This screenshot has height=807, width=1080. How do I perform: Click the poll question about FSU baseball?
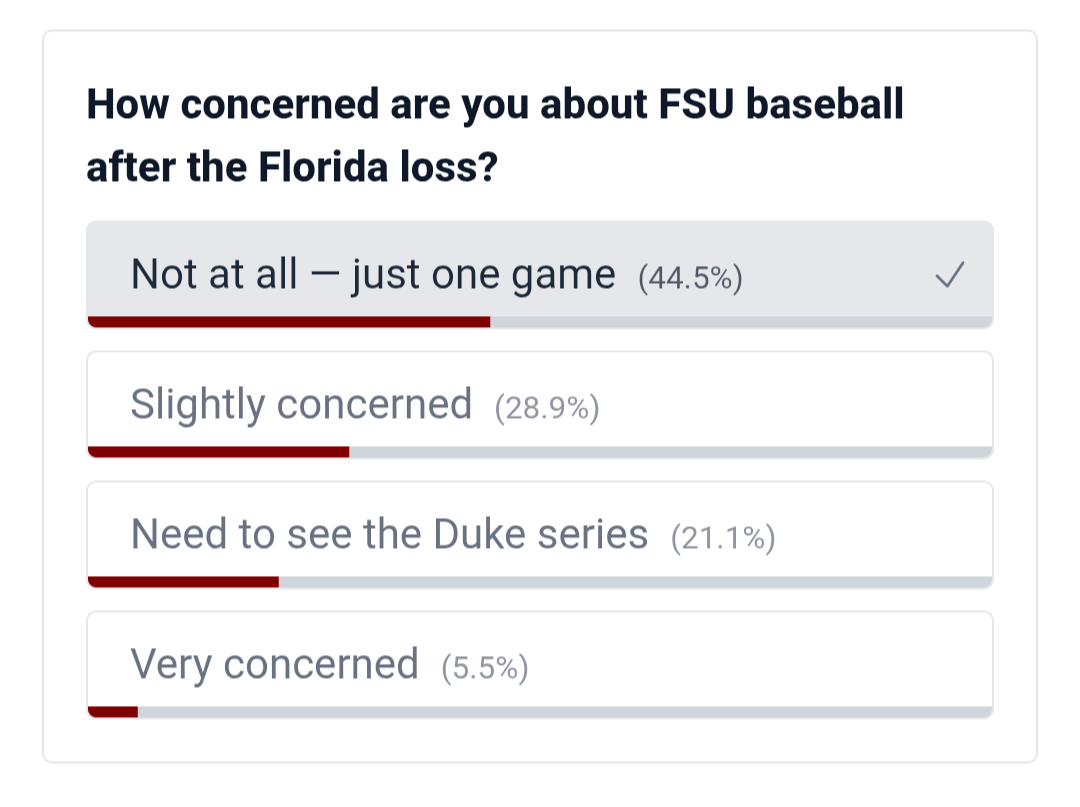coord(495,136)
